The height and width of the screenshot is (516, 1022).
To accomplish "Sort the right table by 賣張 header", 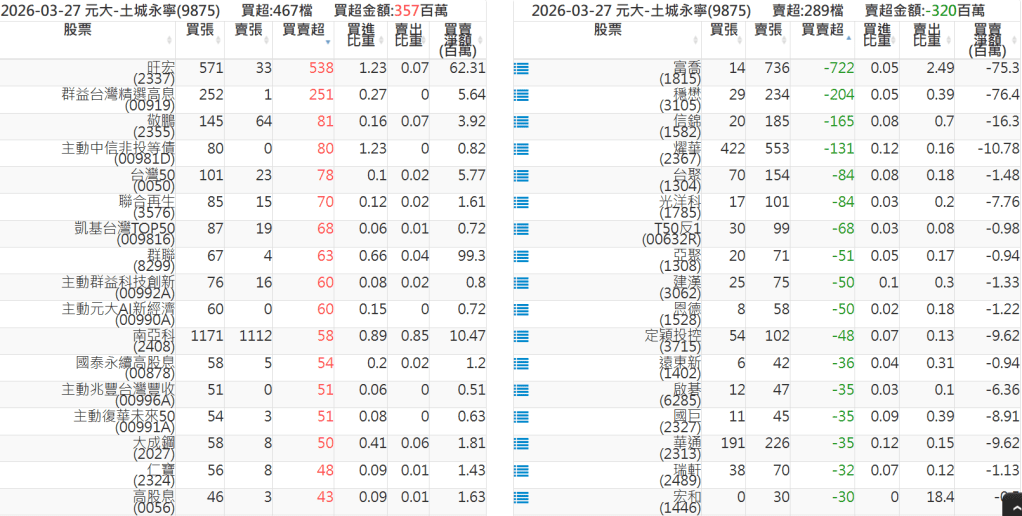I will click(x=768, y=30).
